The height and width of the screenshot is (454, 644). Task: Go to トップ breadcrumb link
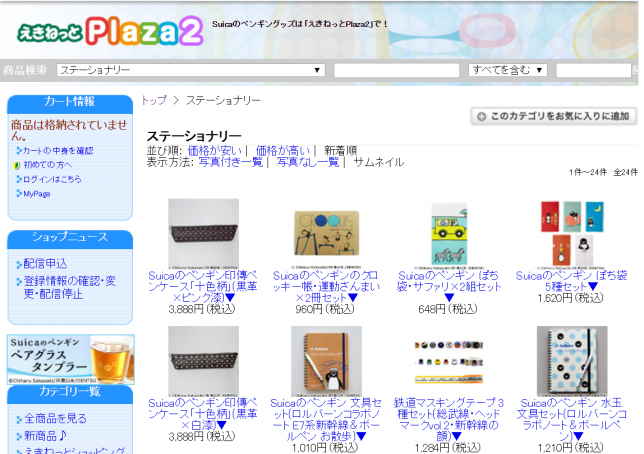coord(154,100)
